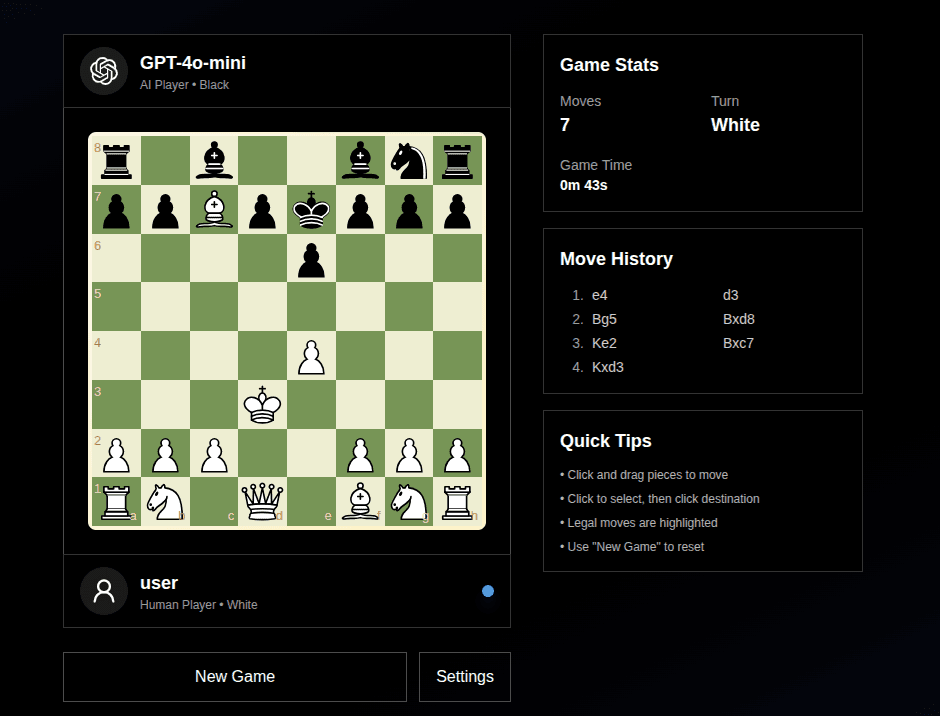Click the black king on e7
Viewport: 940px width, 716px height.
[x=311, y=209]
